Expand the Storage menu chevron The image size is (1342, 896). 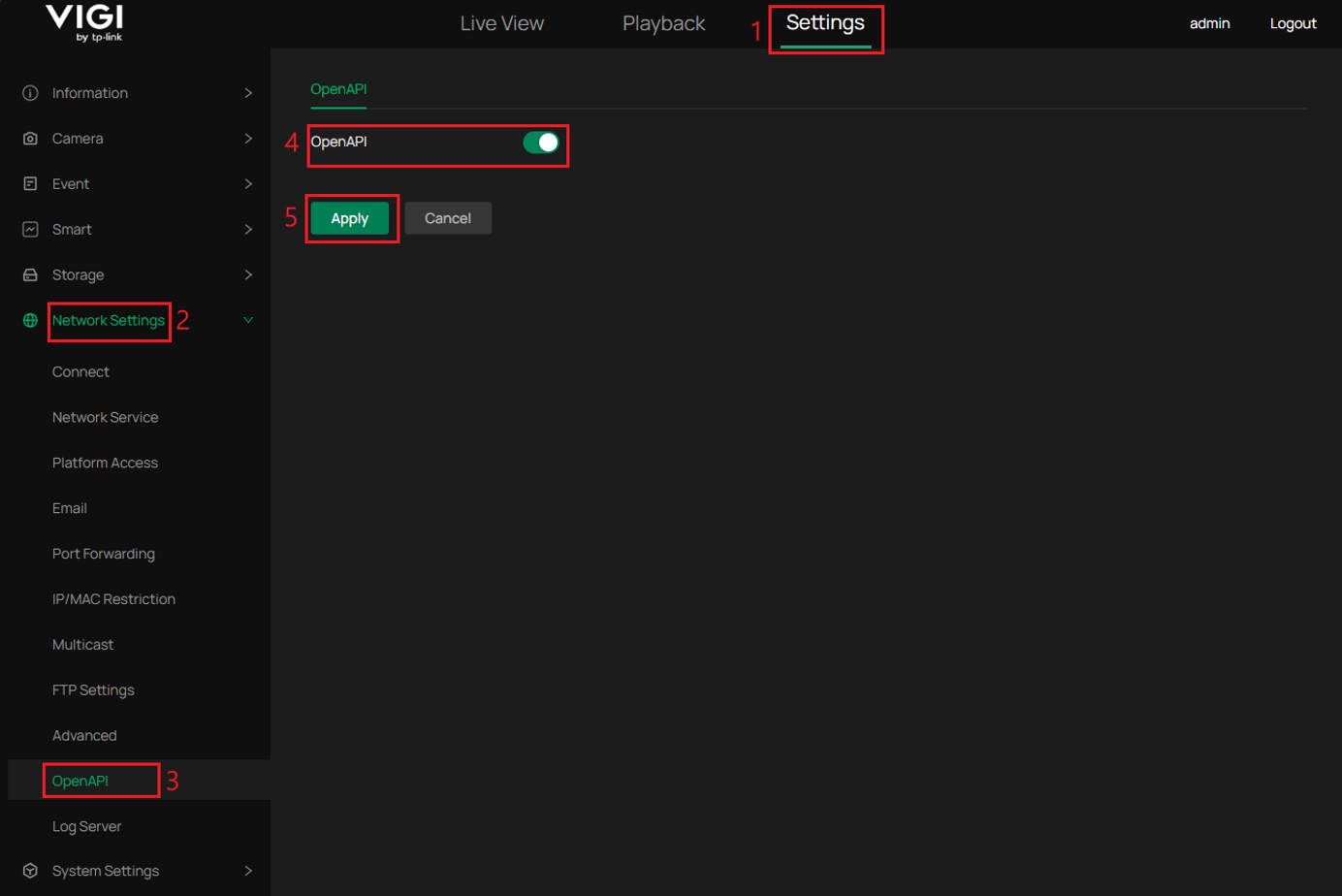click(x=248, y=275)
